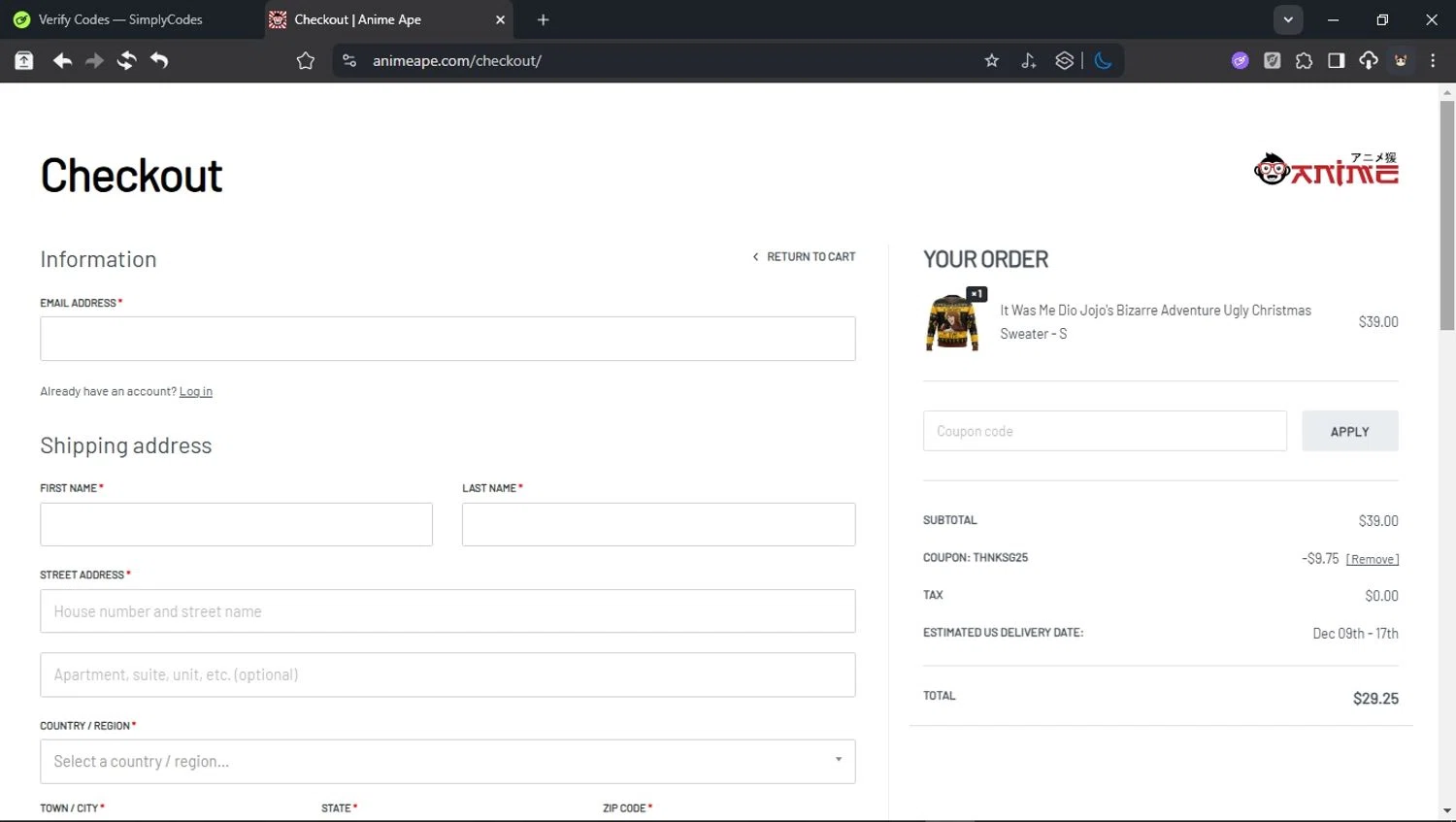This screenshot has width=1456, height=822.
Task: Click the browser forward arrow
Action: pyautogui.click(x=94, y=60)
